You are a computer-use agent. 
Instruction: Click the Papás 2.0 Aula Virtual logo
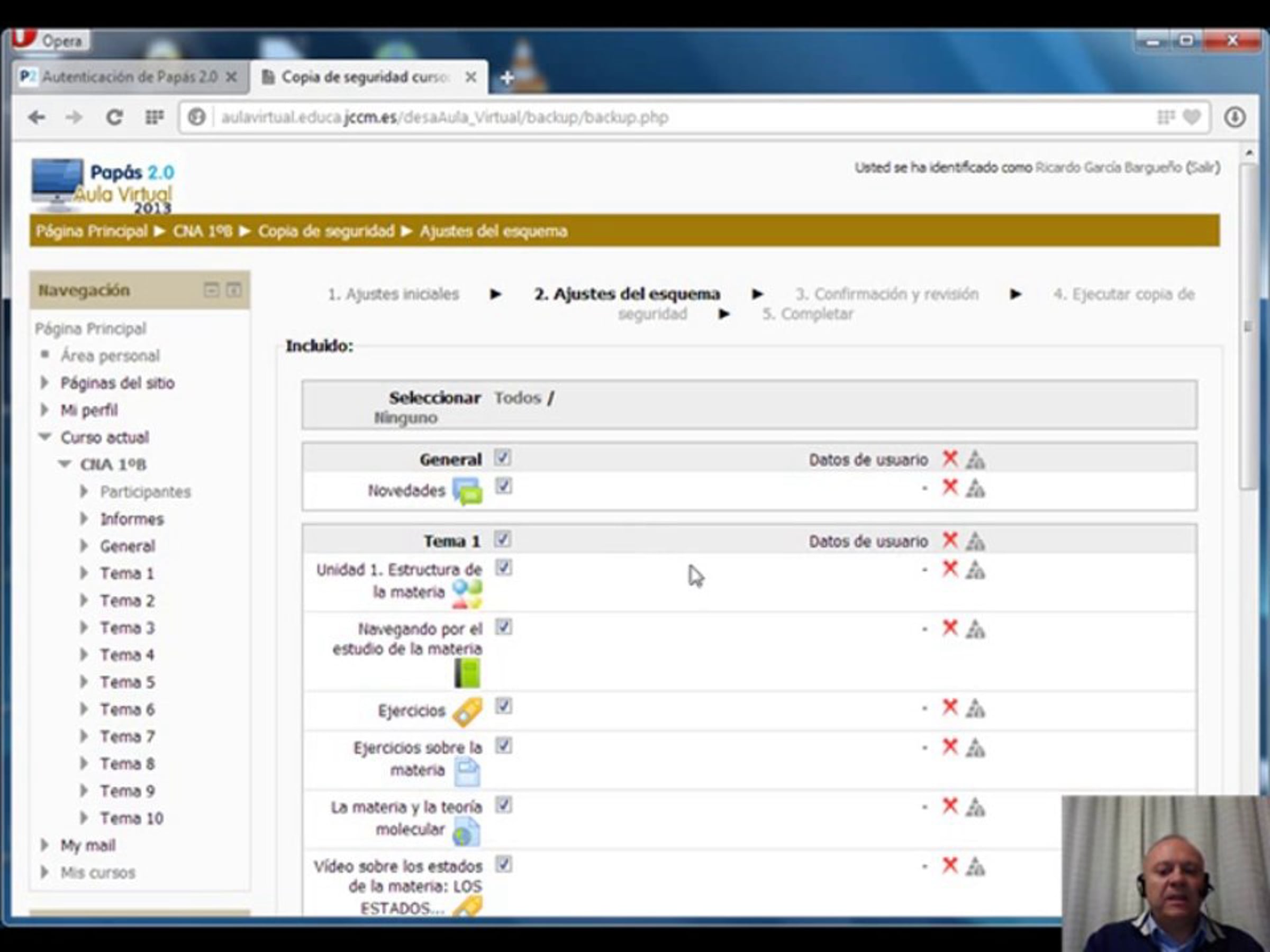pyautogui.click(x=102, y=185)
